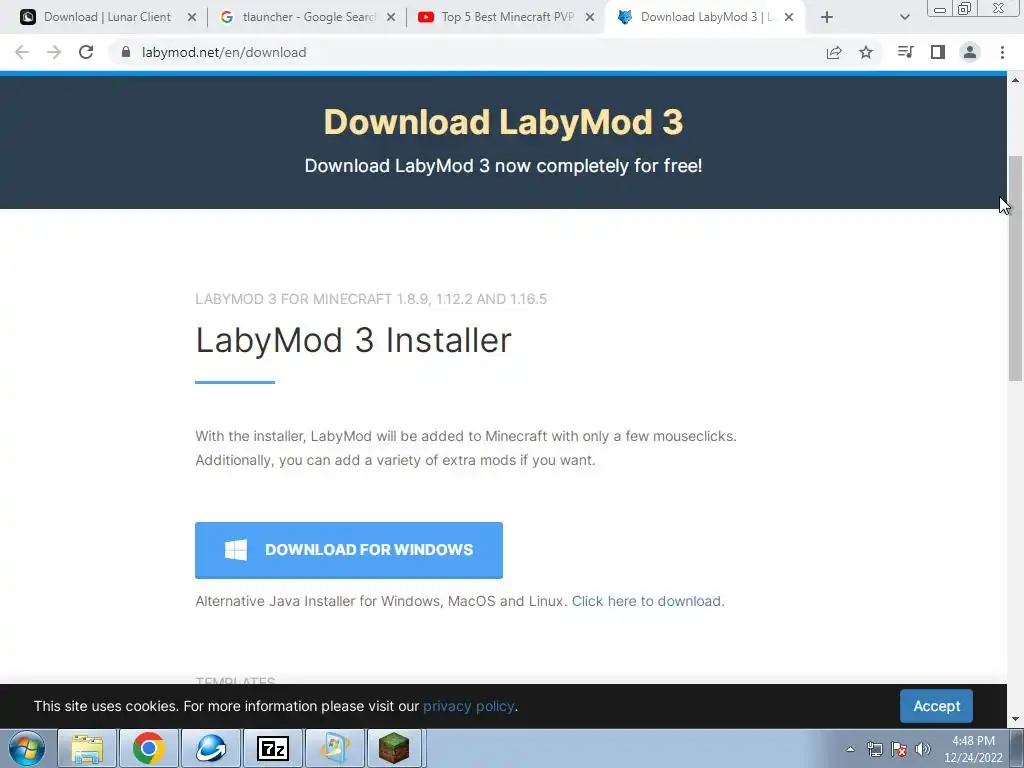The height and width of the screenshot is (768, 1024).
Task: Launch Internet Explorer from the taskbar
Action: click(210, 748)
